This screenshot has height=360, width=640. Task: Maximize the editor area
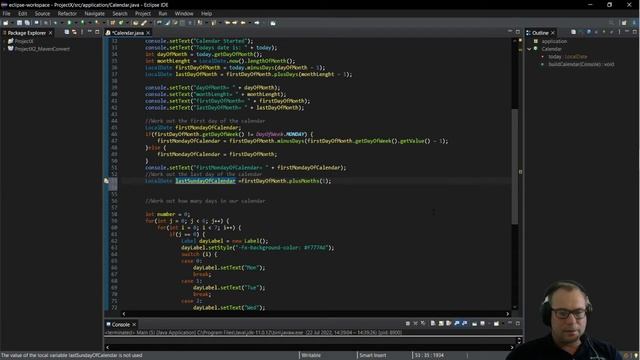click(x=518, y=31)
